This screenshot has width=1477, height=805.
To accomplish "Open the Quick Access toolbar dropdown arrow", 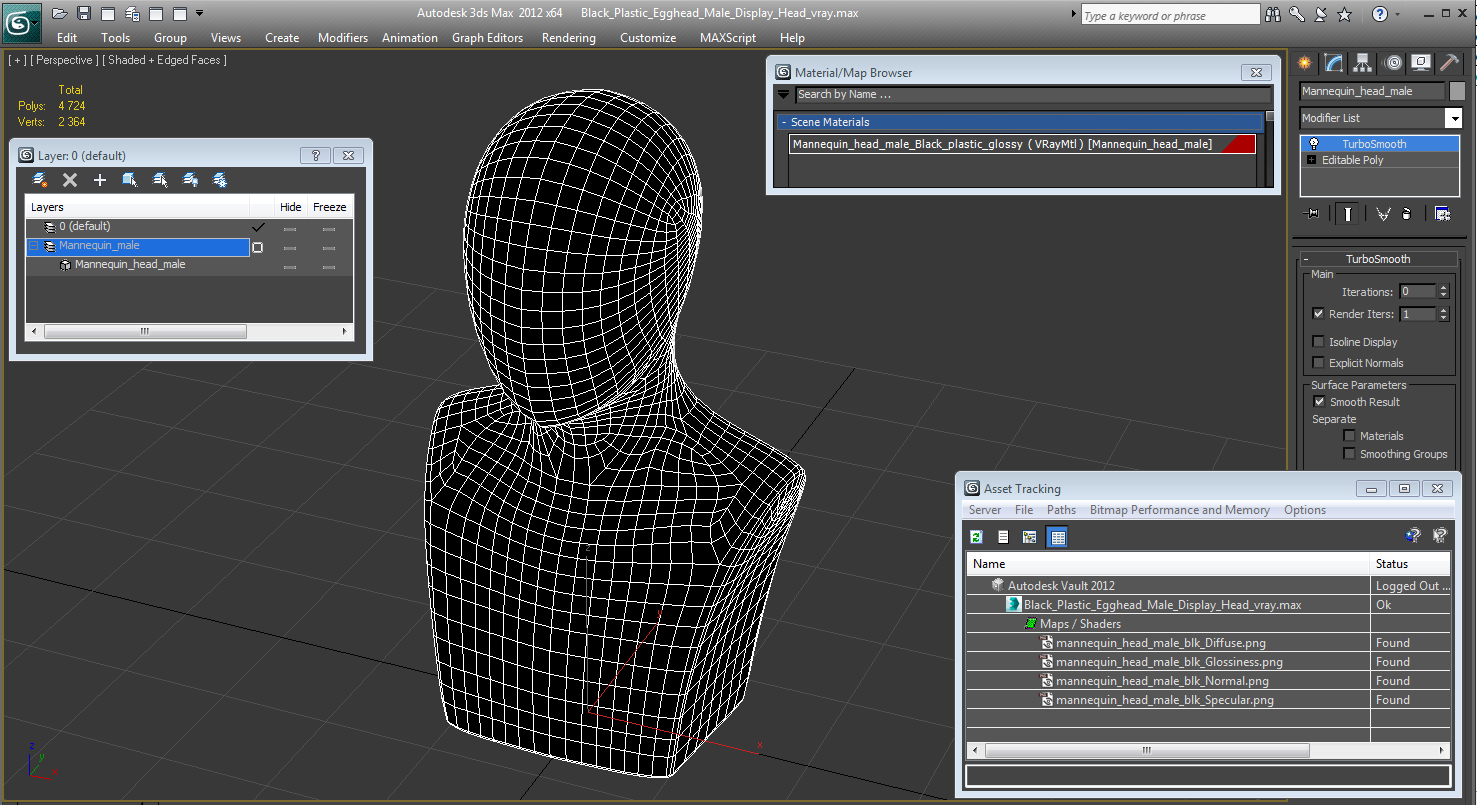I will tap(199, 13).
